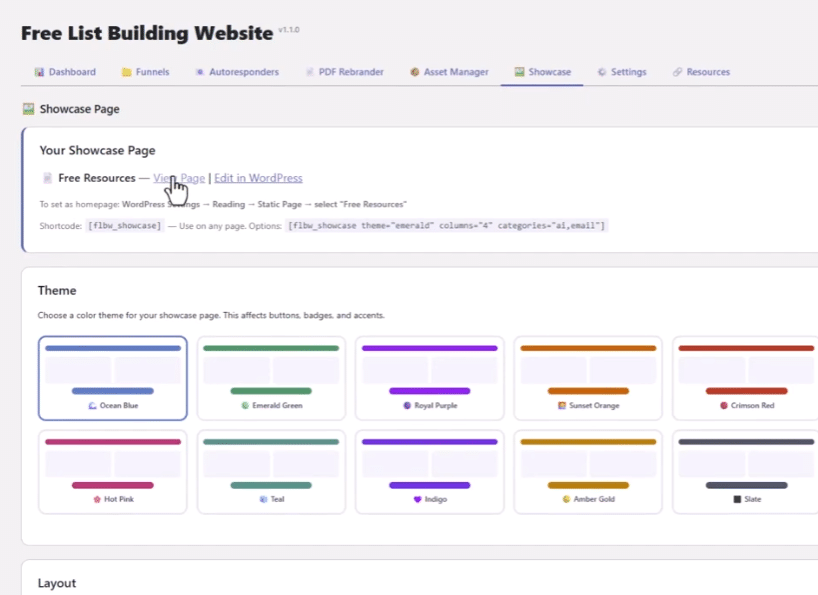Open the Funnels tab
The width and height of the screenshot is (818, 595).
145,72
